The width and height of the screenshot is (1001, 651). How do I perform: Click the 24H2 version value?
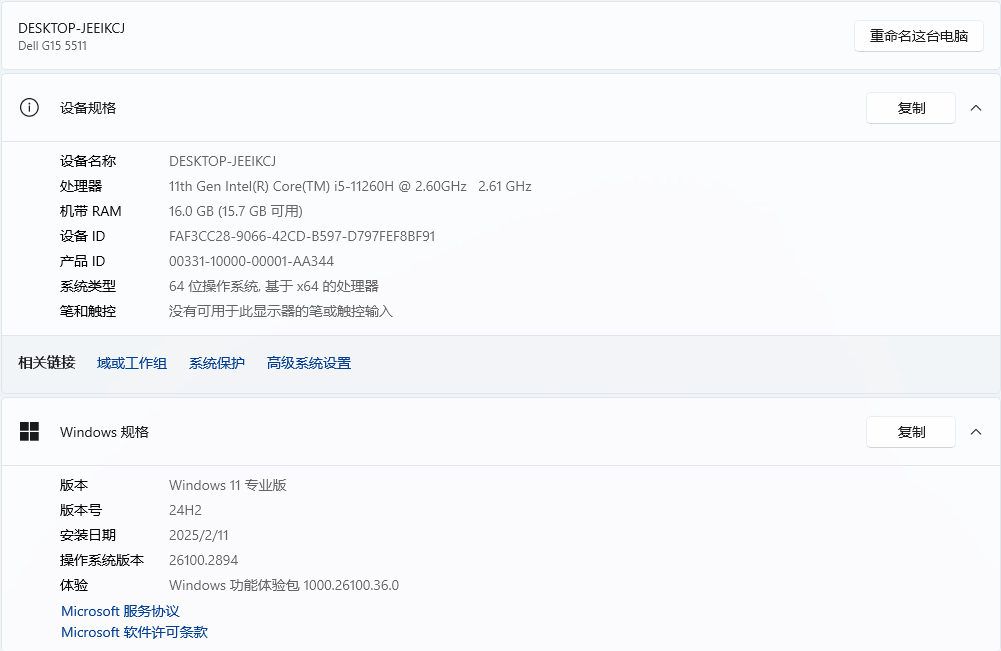pos(185,510)
